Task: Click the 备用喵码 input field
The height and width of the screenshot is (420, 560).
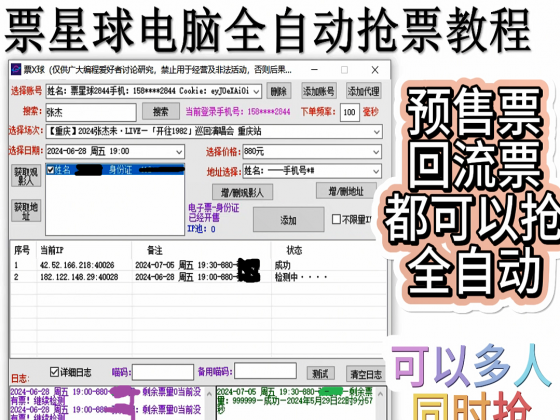Action: coord(265,371)
